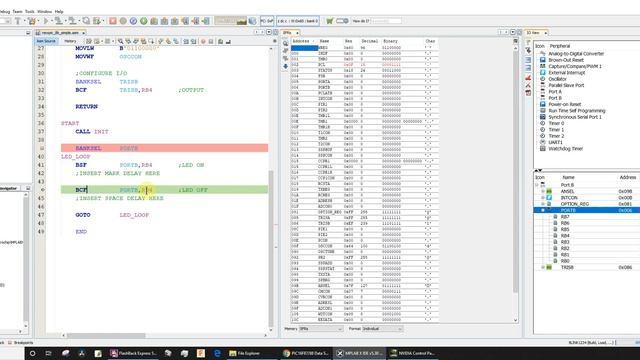Open FlashBack Express taskbar item

[133, 353]
